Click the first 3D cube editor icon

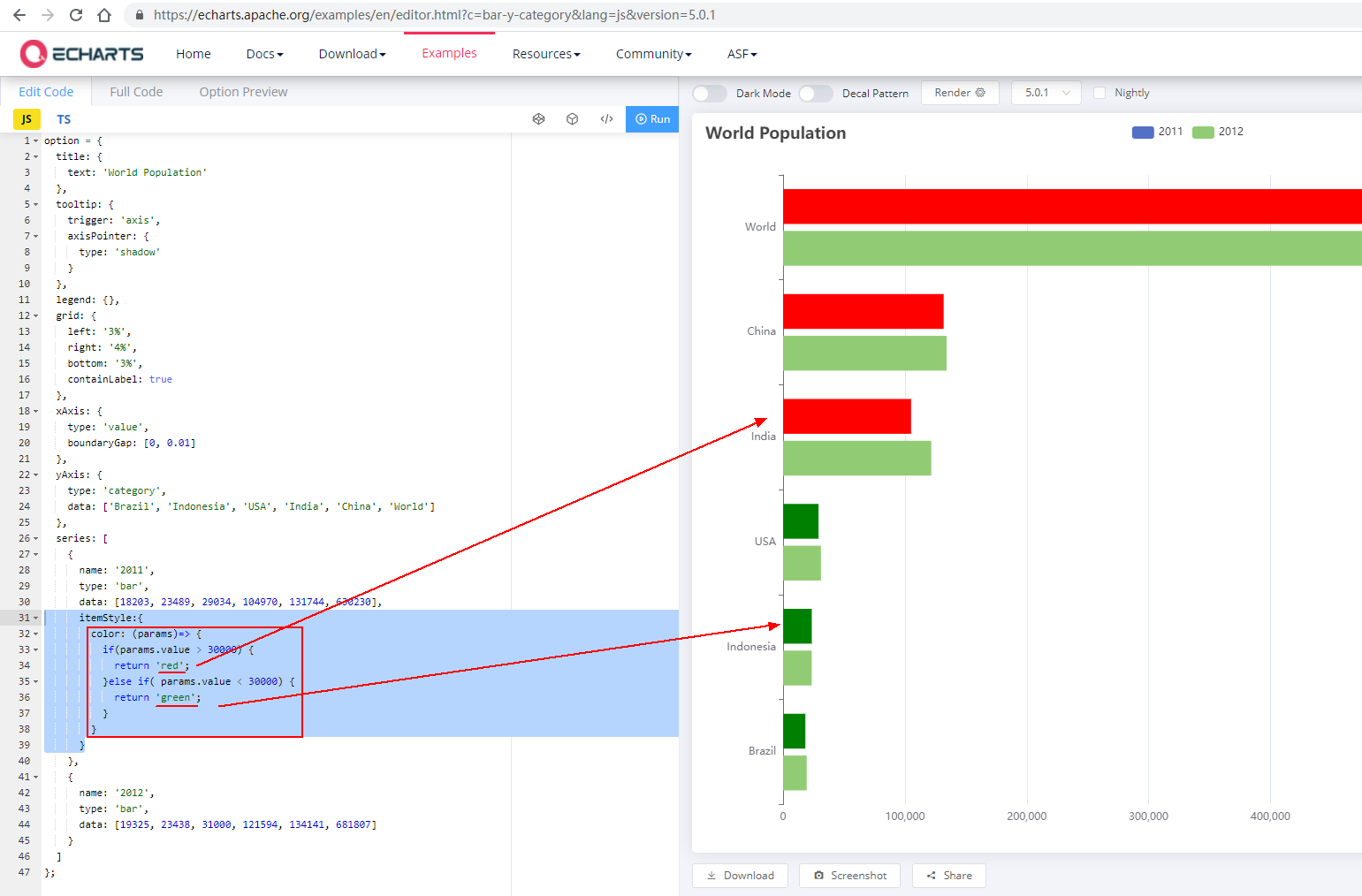[x=538, y=118]
